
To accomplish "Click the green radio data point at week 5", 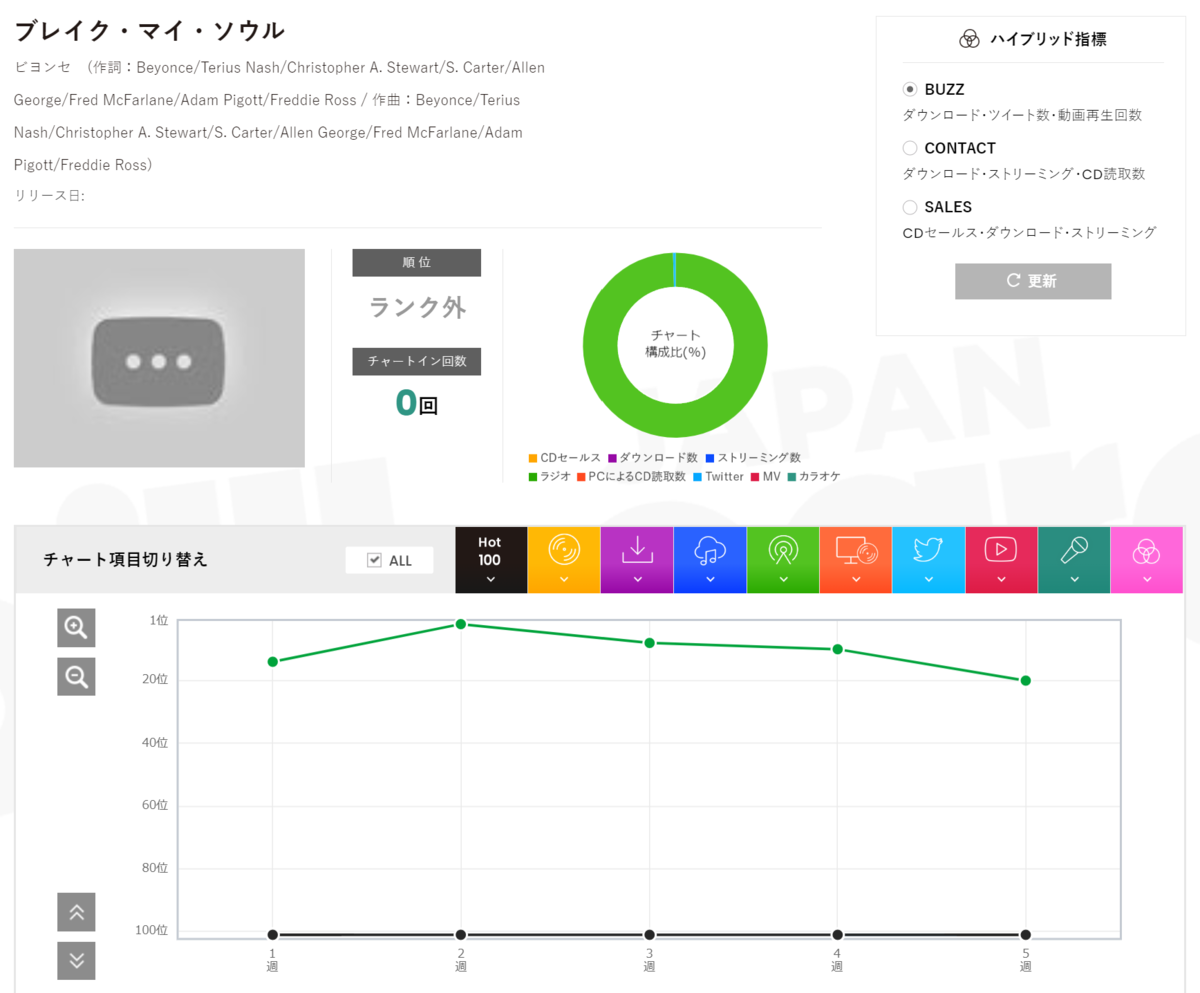I will (x=1026, y=680).
